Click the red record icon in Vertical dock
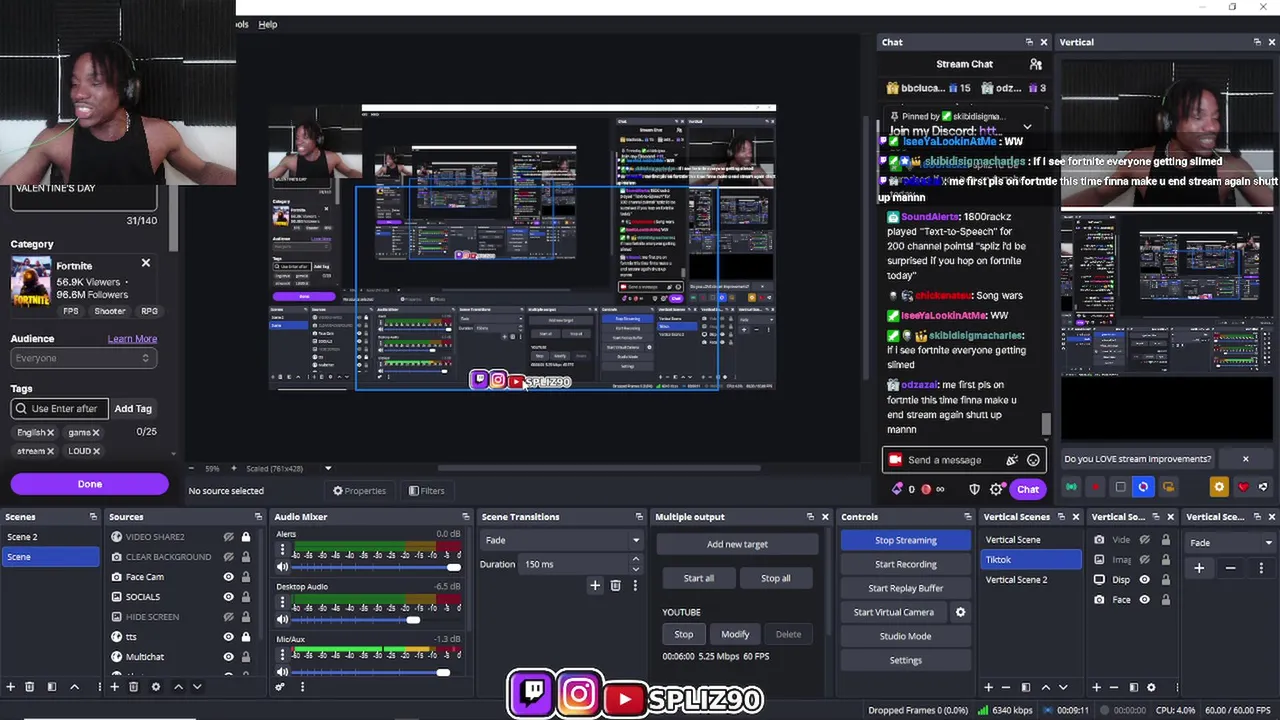The width and height of the screenshot is (1280, 720). tap(1095, 487)
